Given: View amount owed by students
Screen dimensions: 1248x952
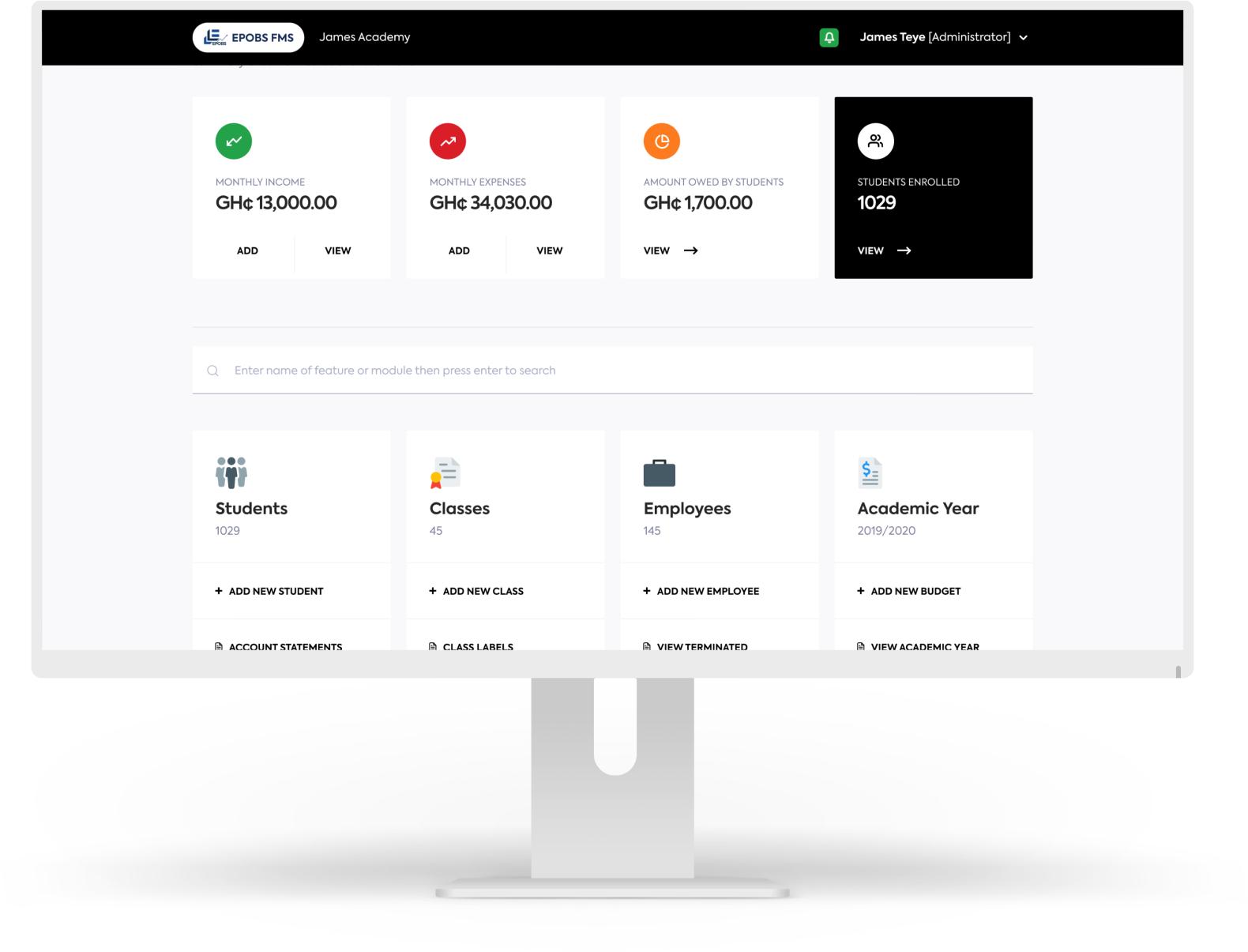Looking at the screenshot, I should 670,250.
